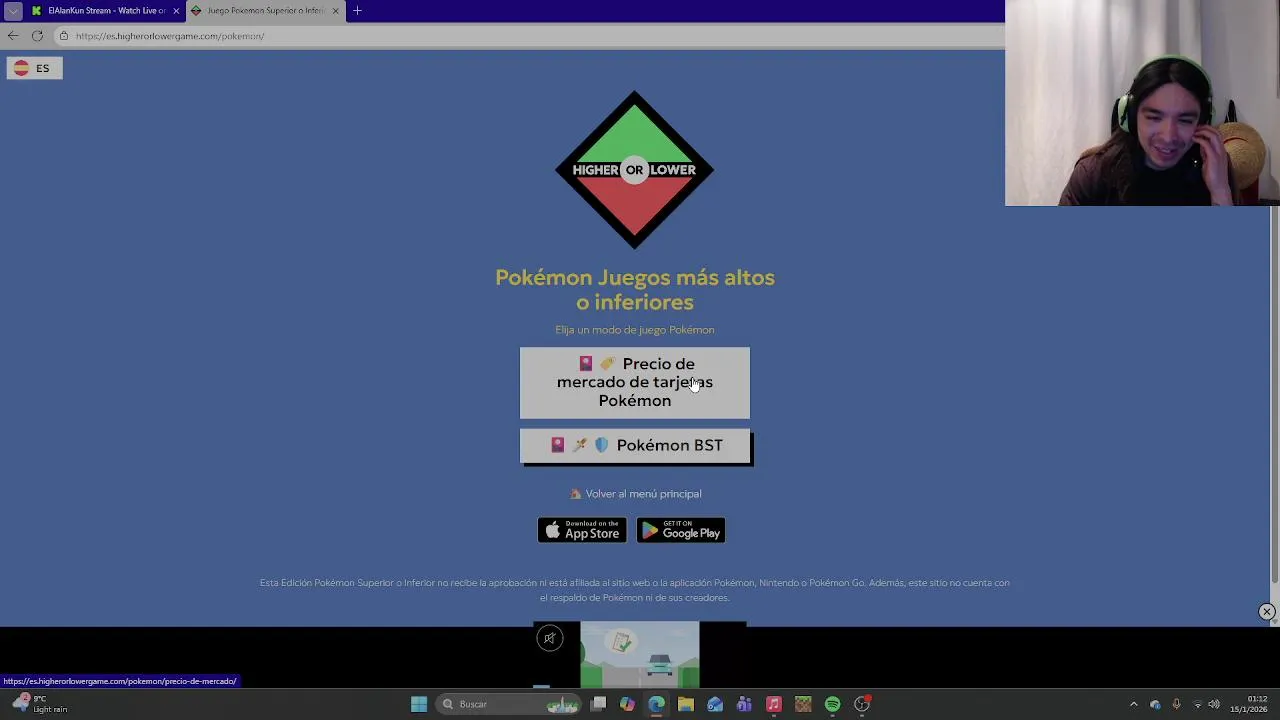Select the Juego Pokemon Superior o Inferior tab

click(x=265, y=11)
